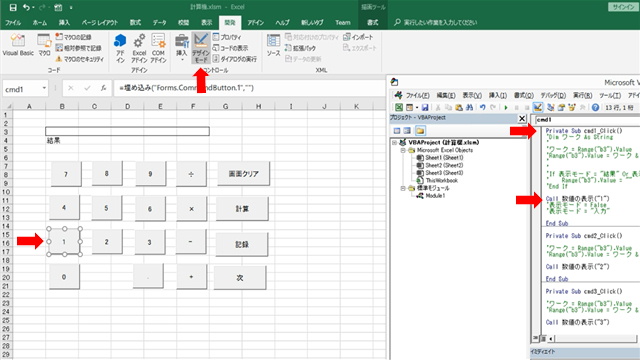The height and width of the screenshot is (360, 640).
Task: Click the 次 button on sheet
Action: coord(240,278)
